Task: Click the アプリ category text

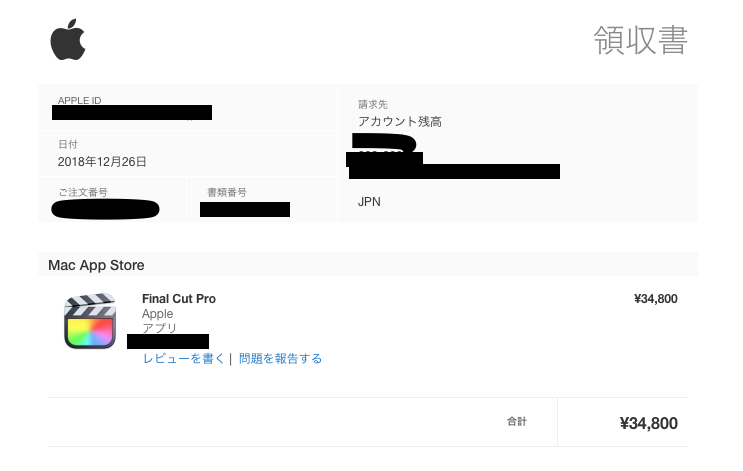Action: coord(158,328)
